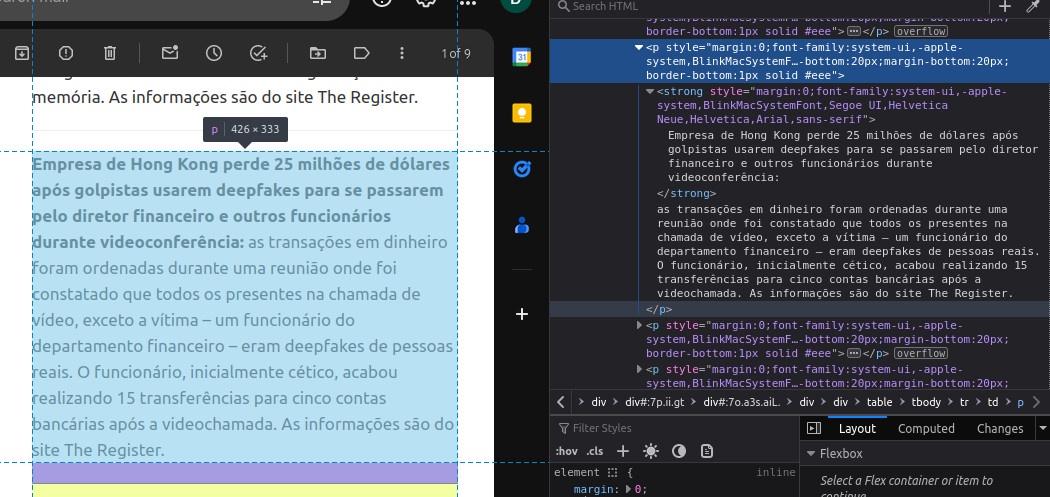The image size is (1050, 497).
Task: Select the p breadcrumb
Action: (1021, 403)
